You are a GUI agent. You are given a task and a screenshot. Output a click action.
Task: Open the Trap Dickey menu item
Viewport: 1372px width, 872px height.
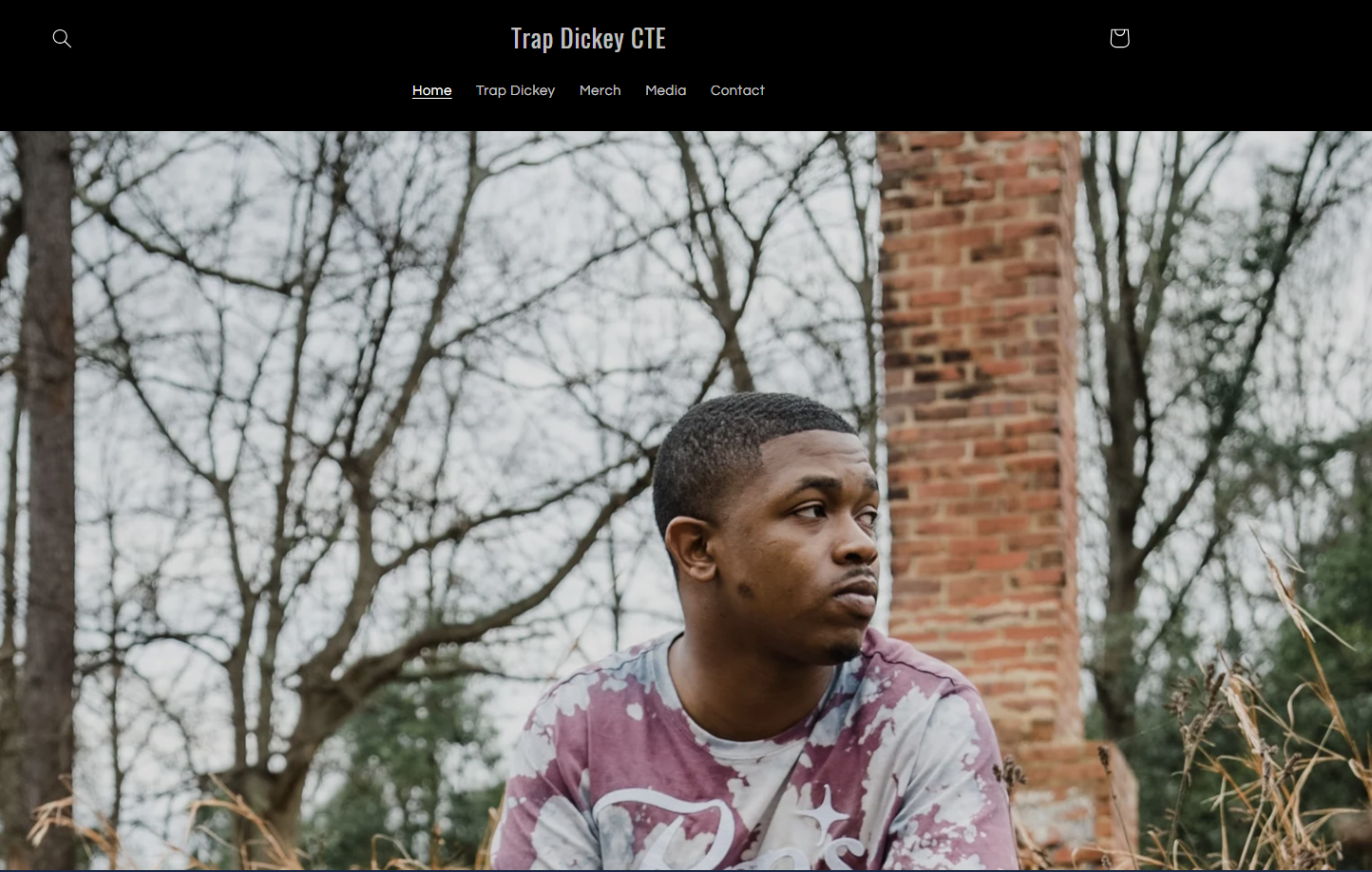coord(515,90)
